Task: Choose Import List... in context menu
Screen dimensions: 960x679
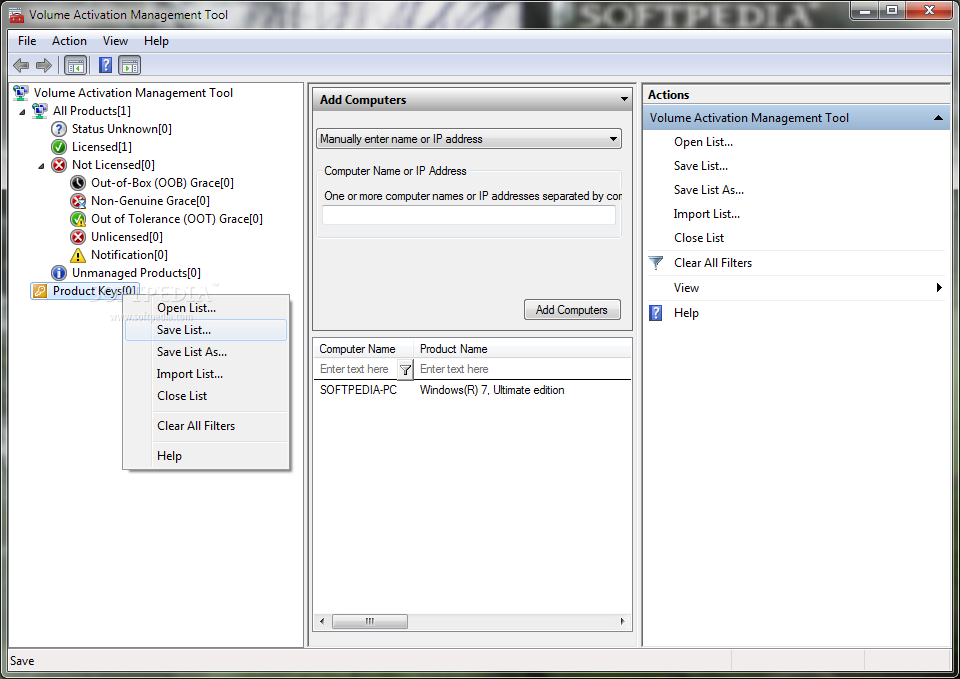Action: (x=206, y=374)
